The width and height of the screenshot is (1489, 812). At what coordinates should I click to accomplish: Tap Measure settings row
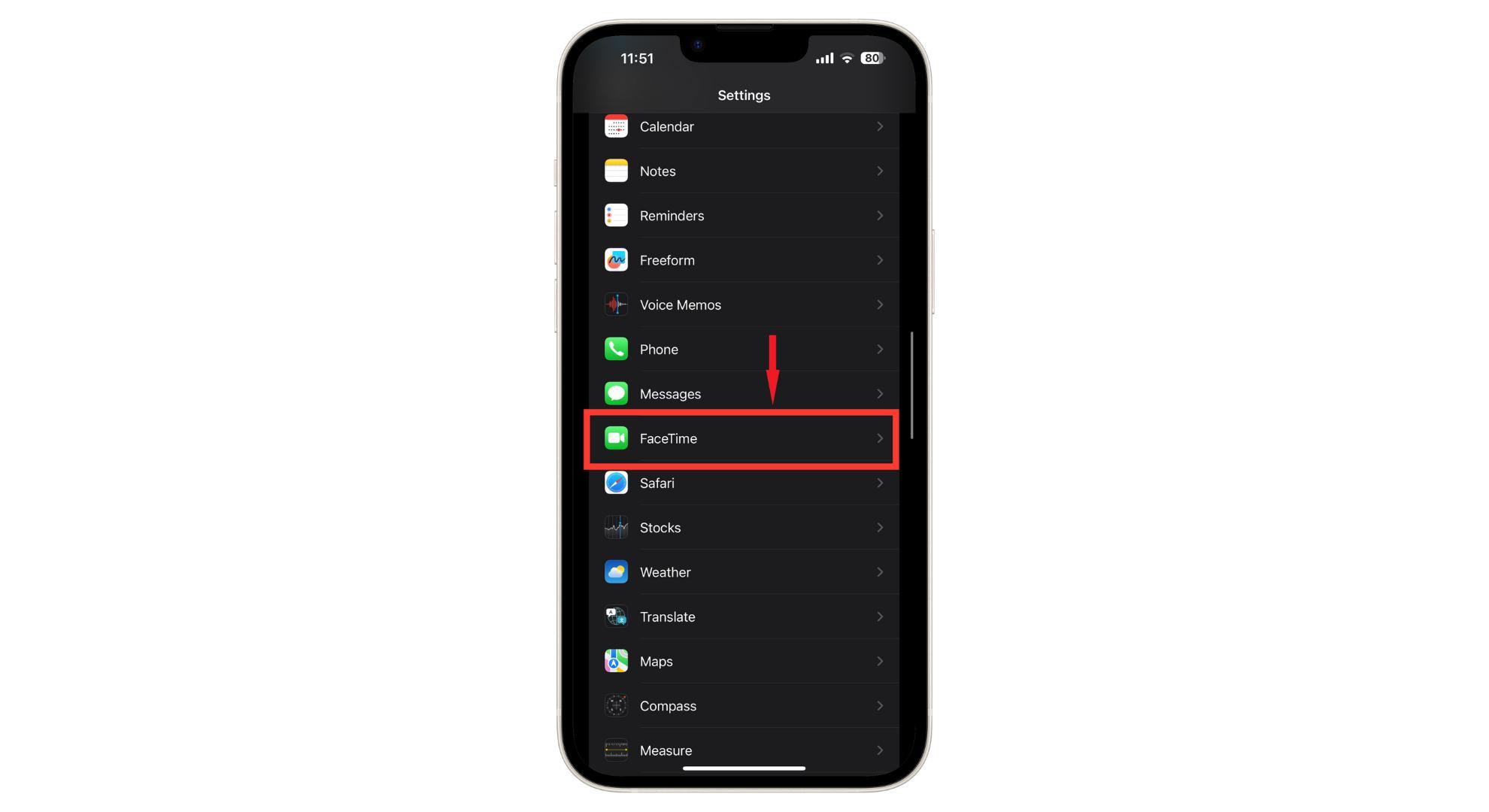743,749
